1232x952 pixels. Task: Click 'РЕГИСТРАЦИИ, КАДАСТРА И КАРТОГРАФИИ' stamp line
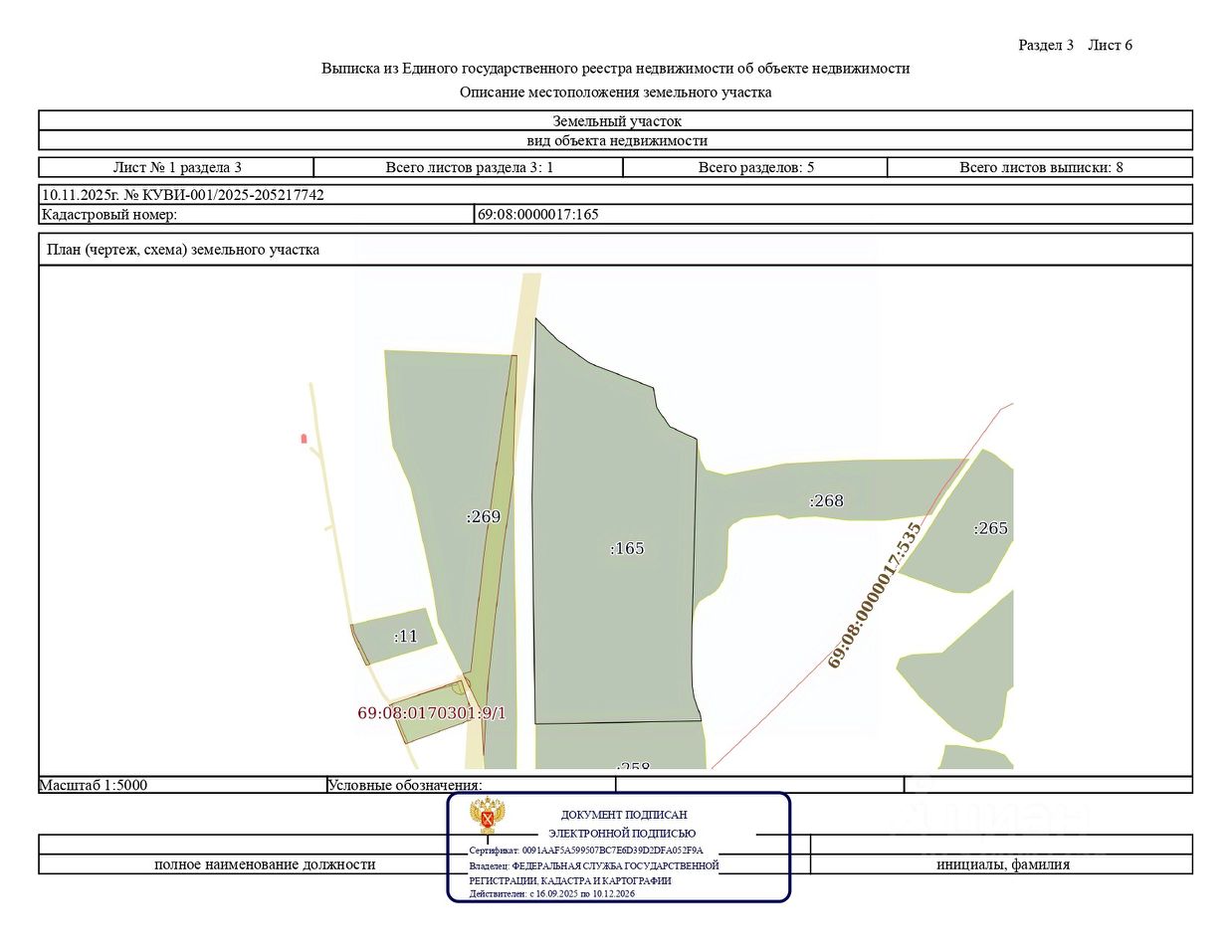click(570, 880)
